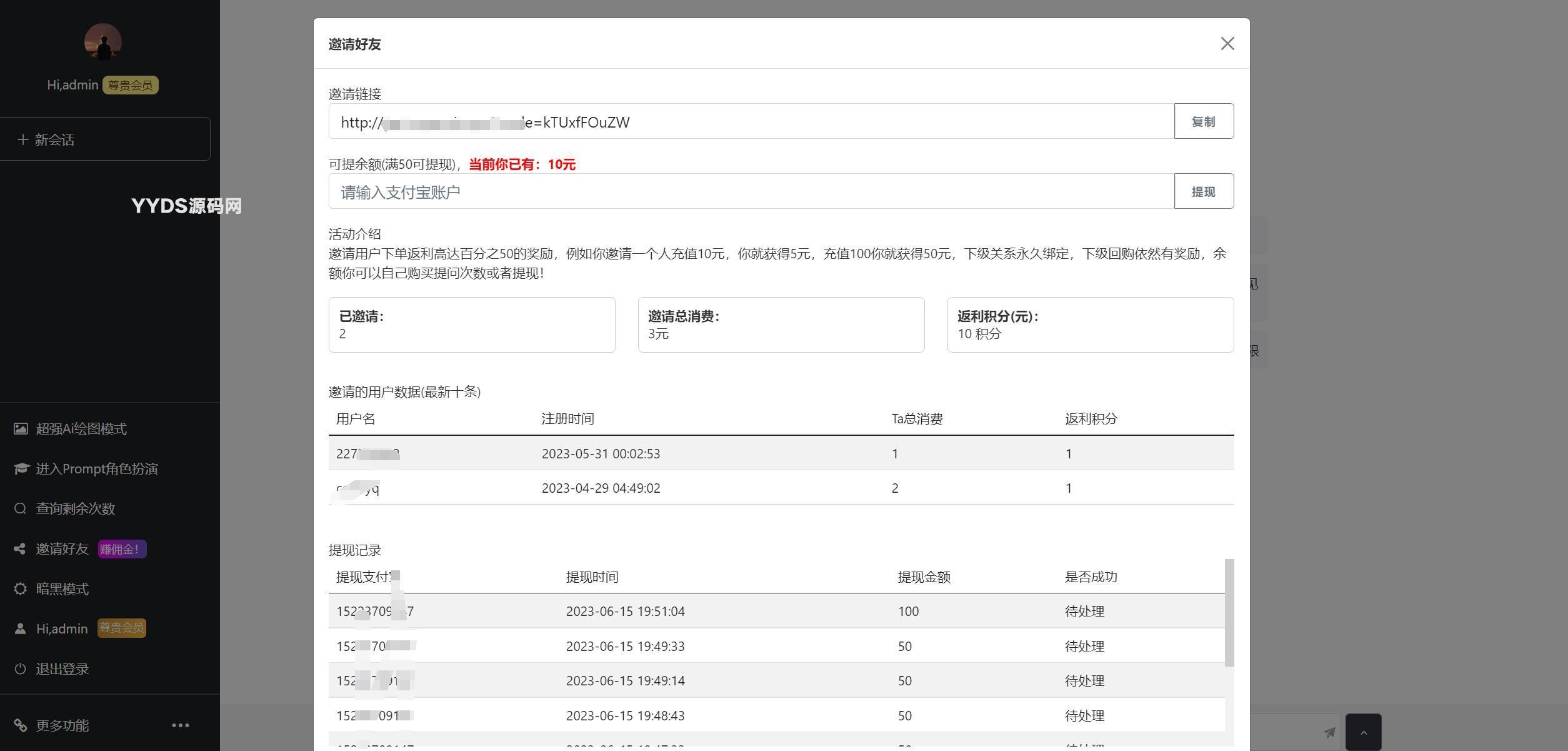Expand the more functions three-dot menu
1568x751 pixels.
pyautogui.click(x=180, y=725)
